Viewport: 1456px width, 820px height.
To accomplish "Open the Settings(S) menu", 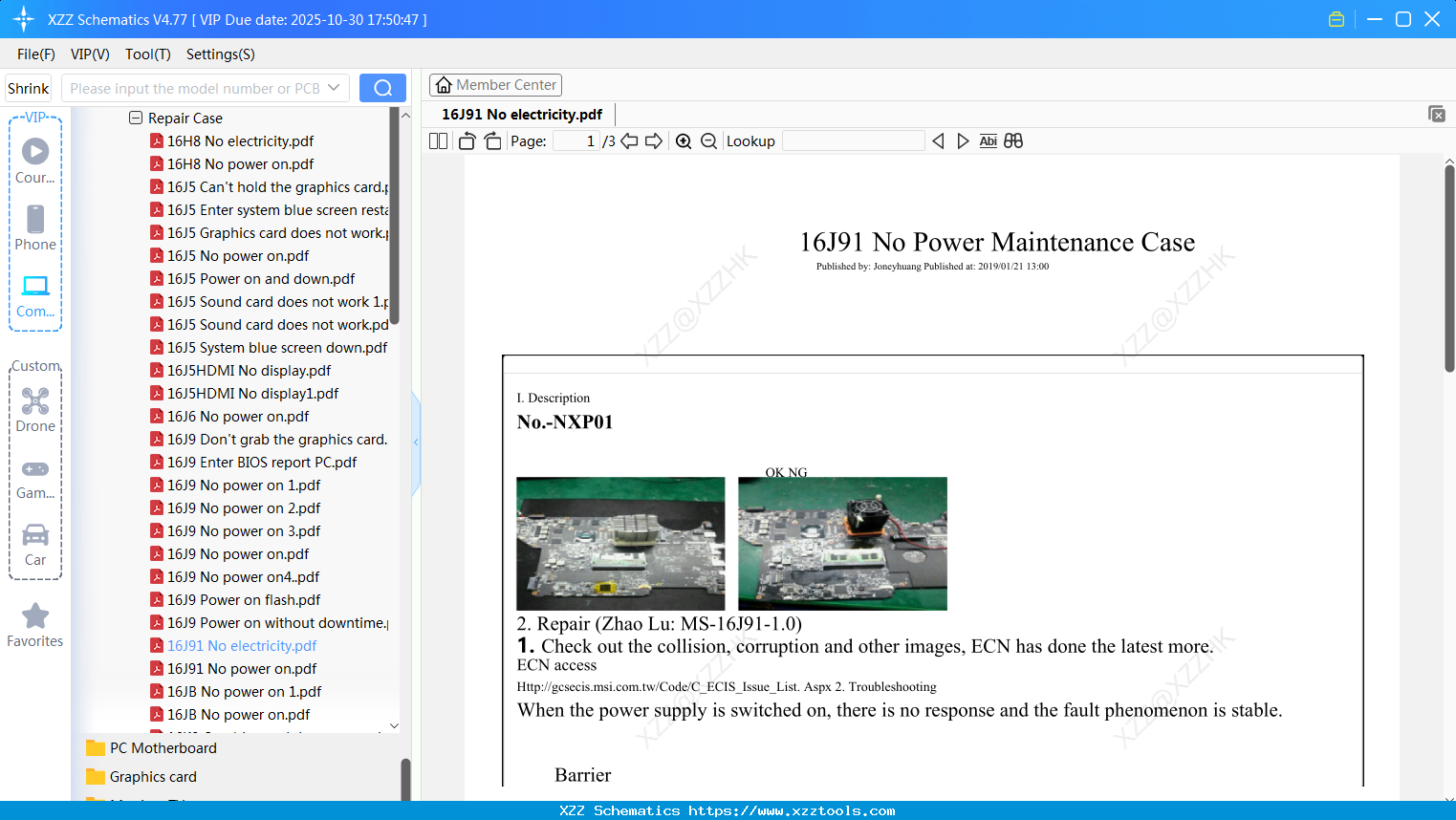I will (x=221, y=54).
